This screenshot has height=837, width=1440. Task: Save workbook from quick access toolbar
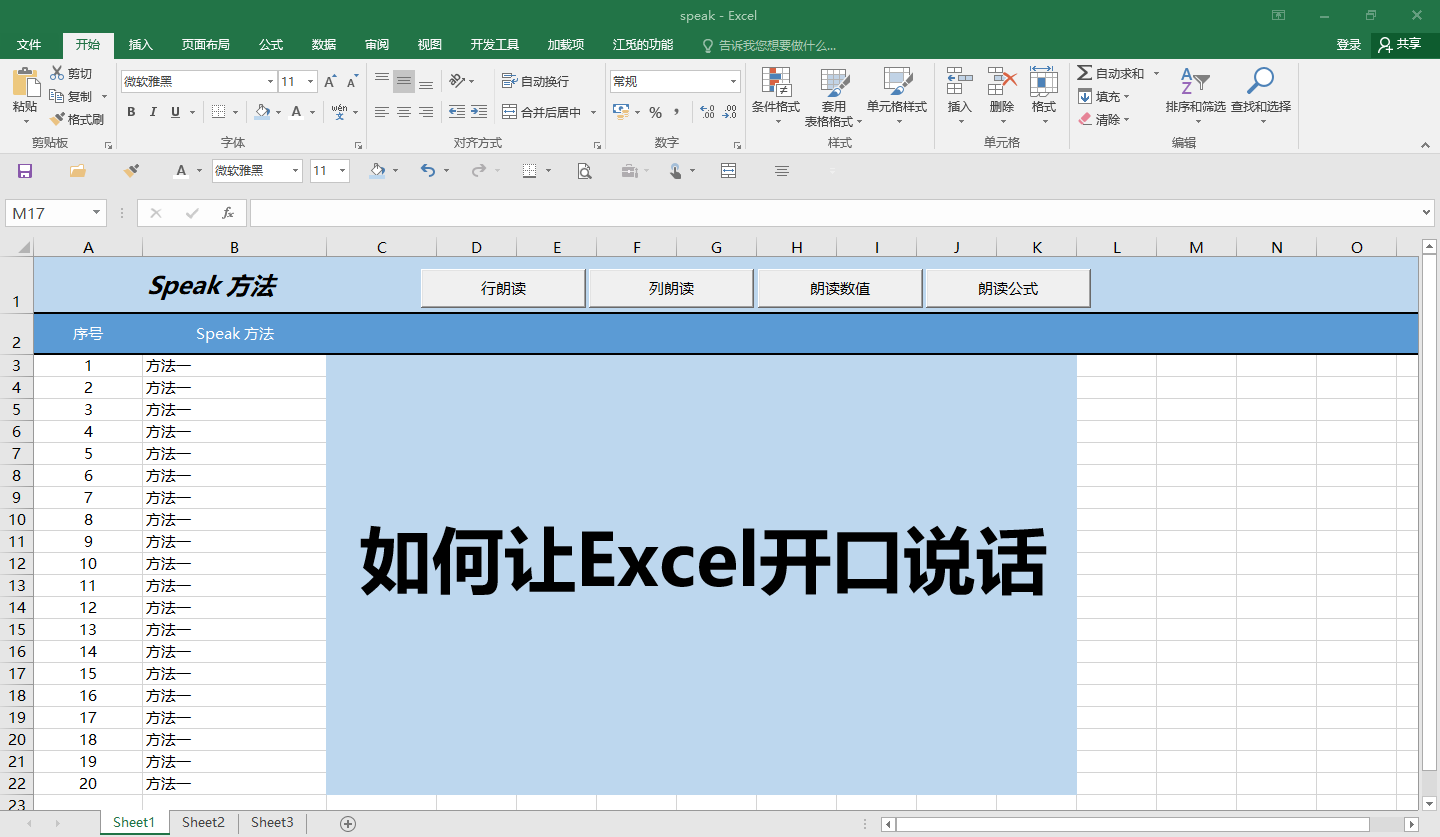pos(25,171)
